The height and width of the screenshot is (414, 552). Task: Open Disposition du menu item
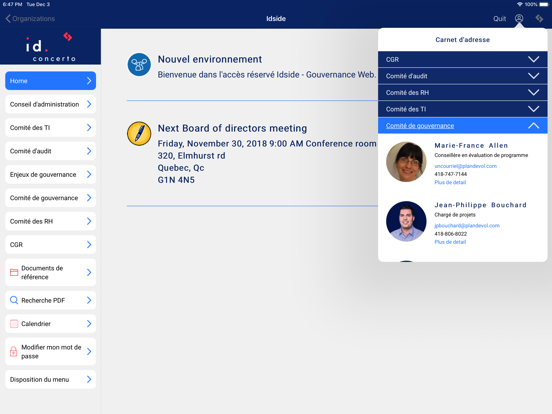[x=50, y=379]
